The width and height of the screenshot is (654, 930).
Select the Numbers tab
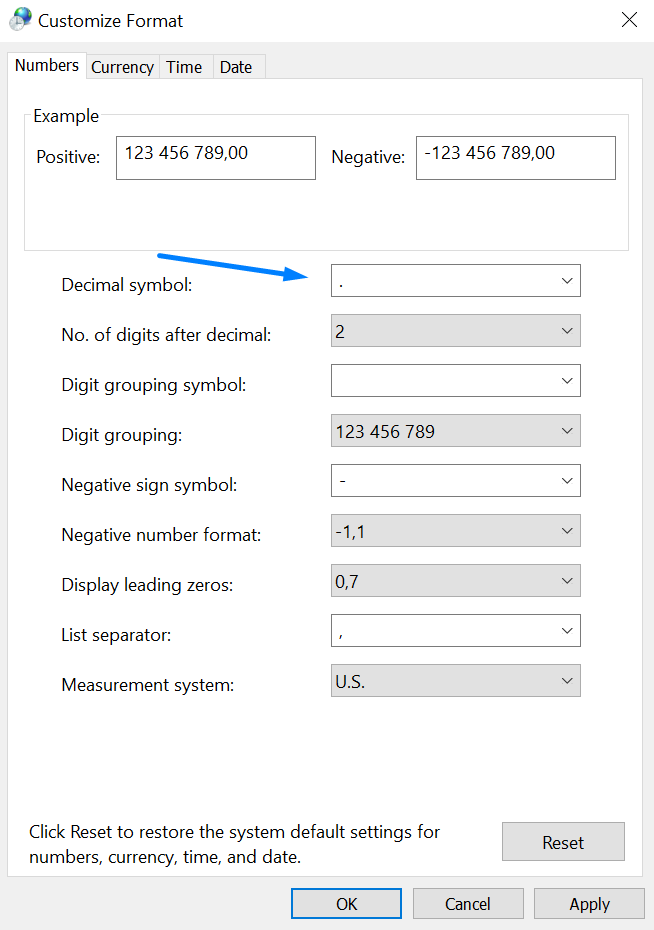tap(47, 65)
